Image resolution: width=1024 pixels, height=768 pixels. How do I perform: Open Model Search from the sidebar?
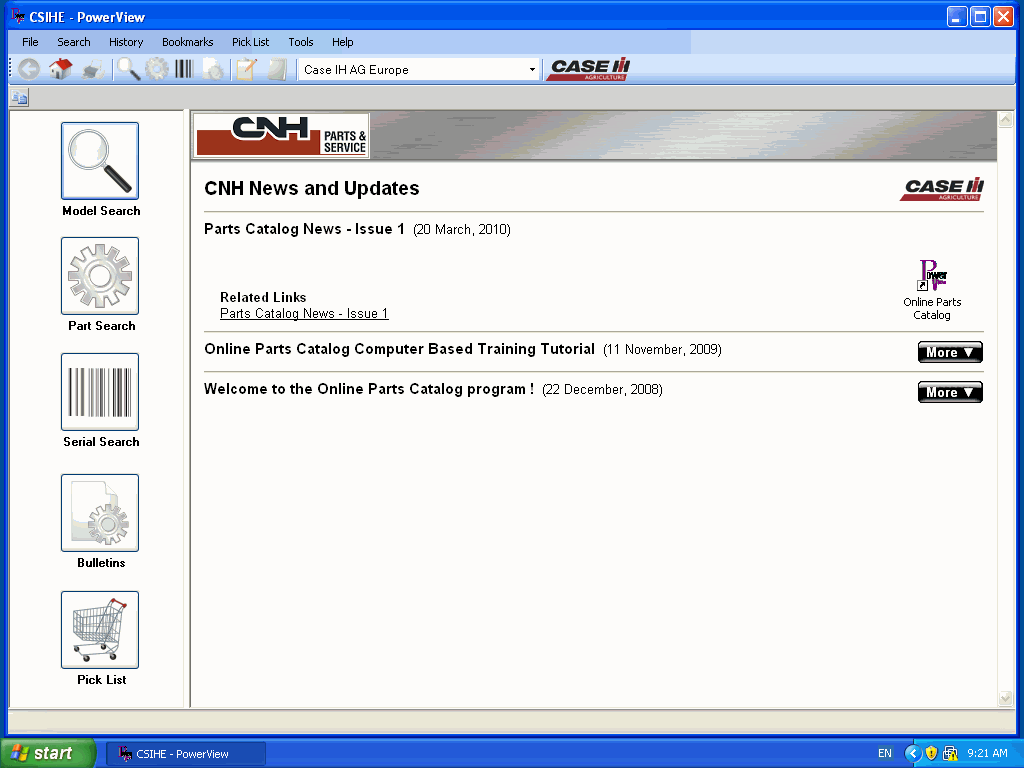click(100, 161)
